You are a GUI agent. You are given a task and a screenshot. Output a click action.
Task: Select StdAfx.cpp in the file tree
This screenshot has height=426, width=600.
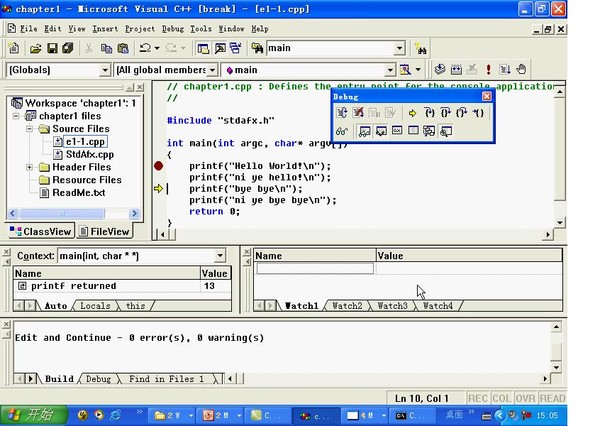pos(90,154)
